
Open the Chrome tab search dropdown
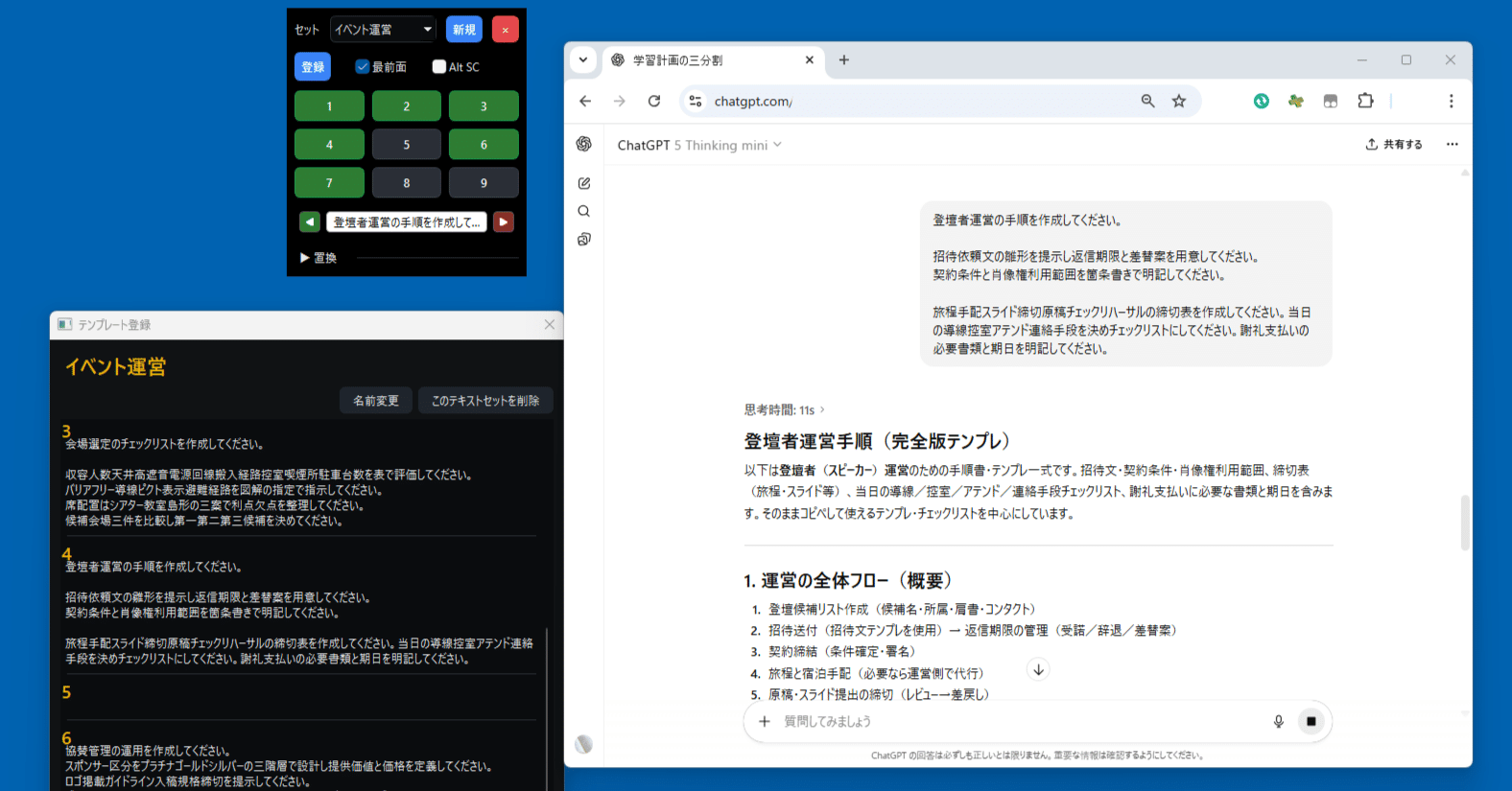(x=583, y=59)
